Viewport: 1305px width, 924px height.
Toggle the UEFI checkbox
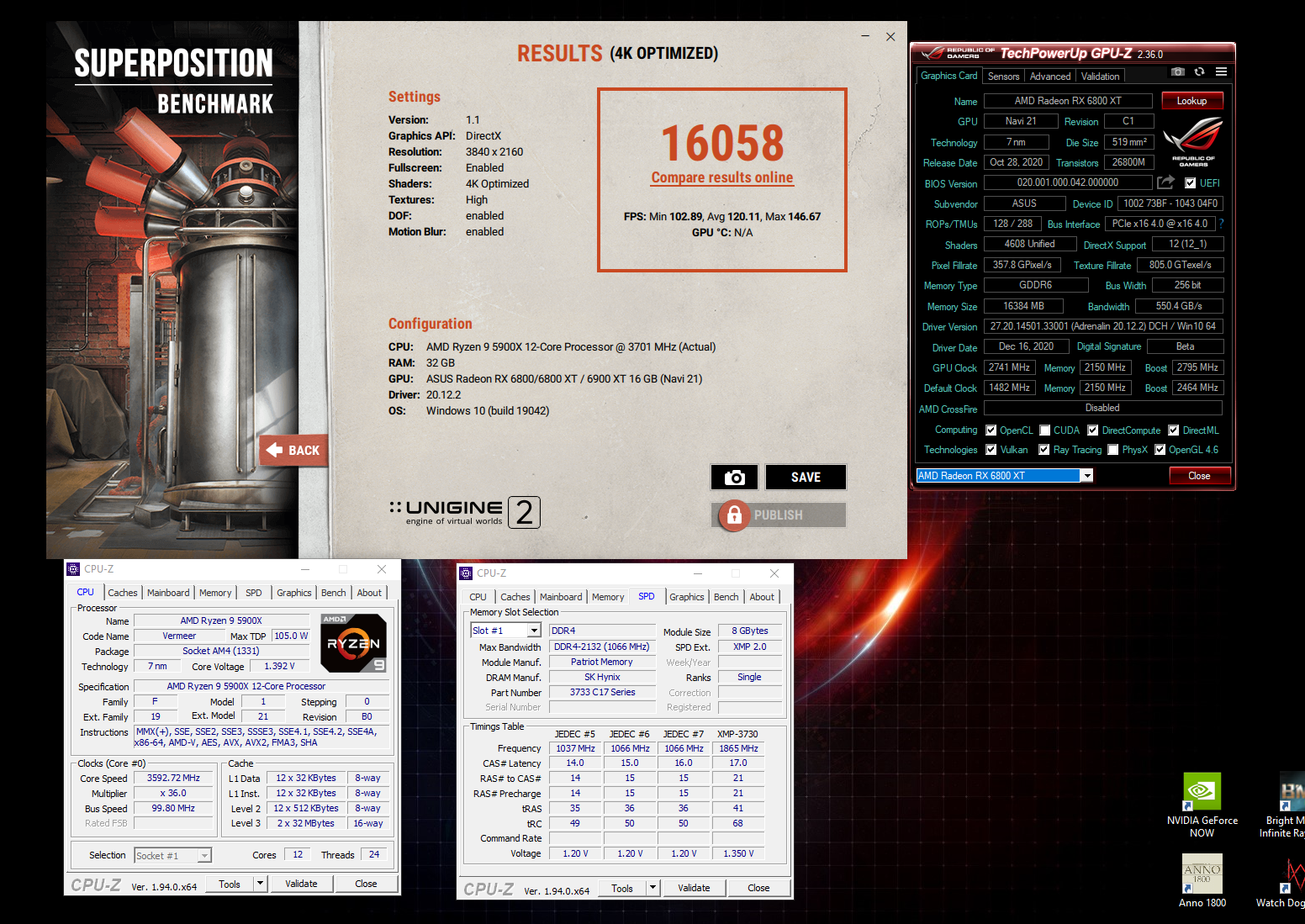click(x=1190, y=183)
